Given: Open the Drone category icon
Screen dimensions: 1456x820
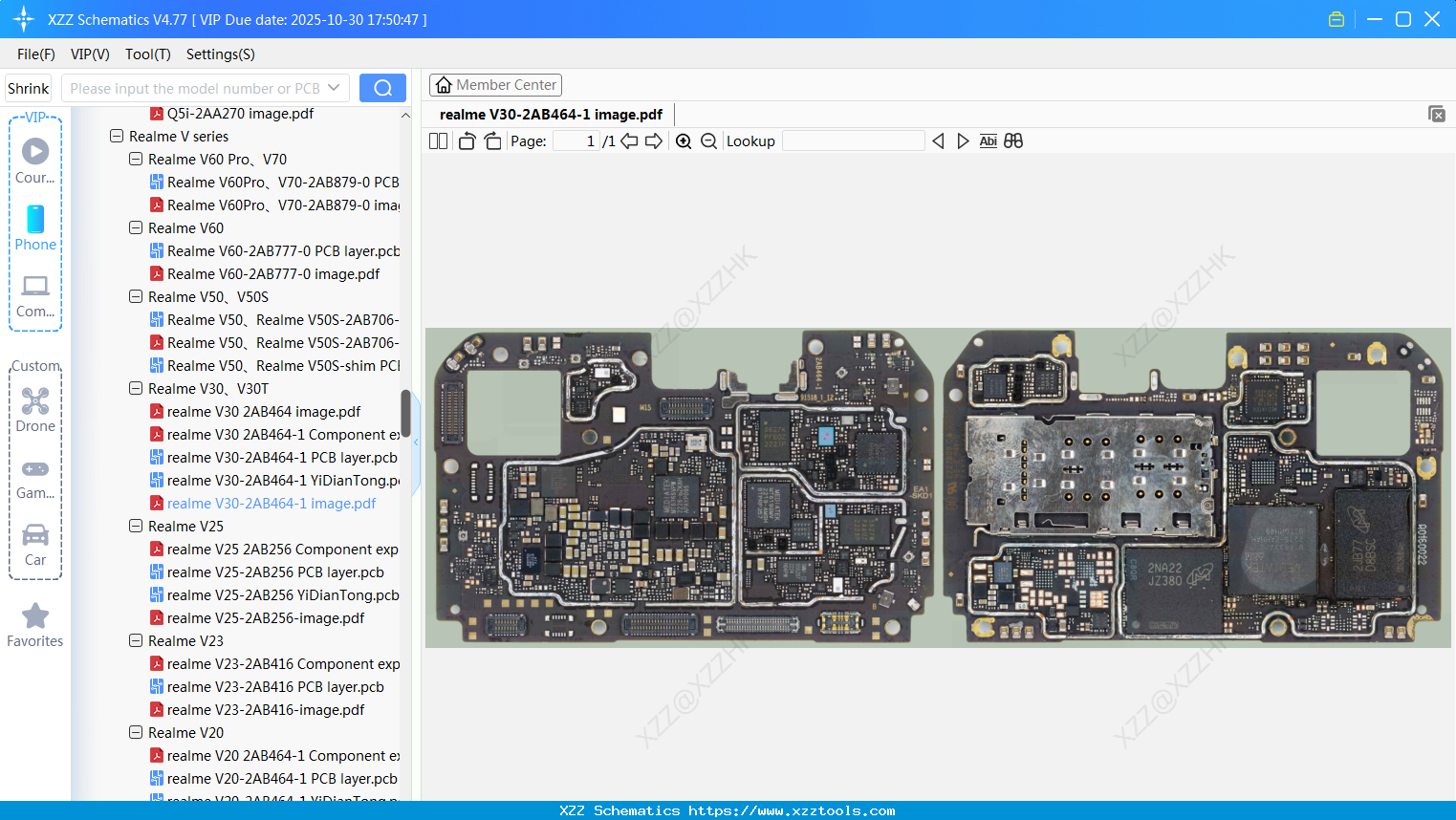Looking at the screenshot, I should pos(35,410).
